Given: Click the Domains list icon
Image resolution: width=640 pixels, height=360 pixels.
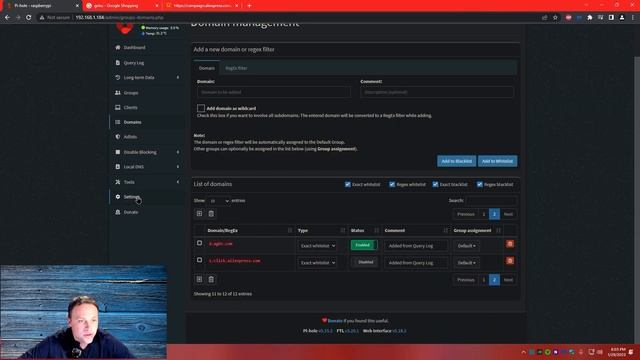Looking at the screenshot, I should pos(118,122).
